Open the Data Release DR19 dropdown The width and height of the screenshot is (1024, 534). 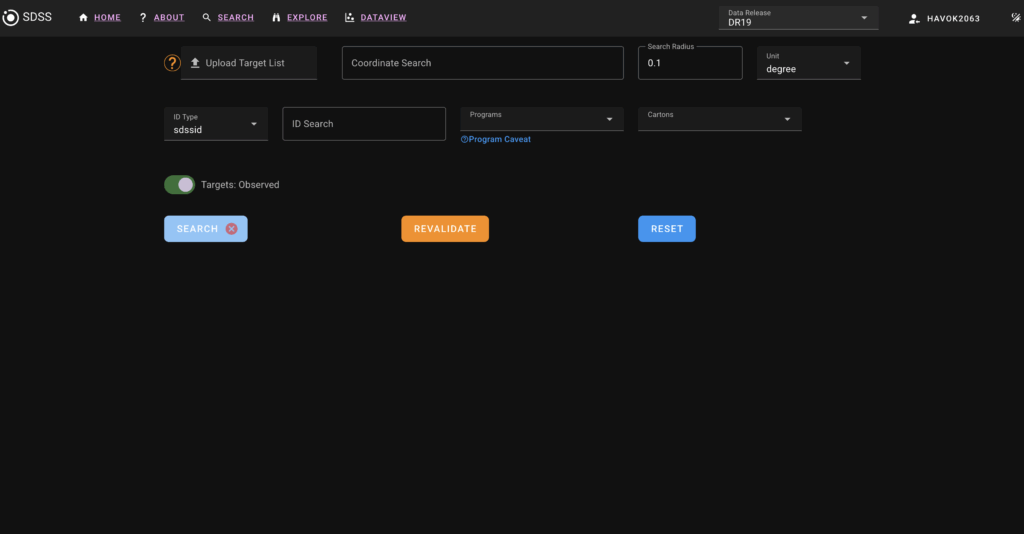pyautogui.click(x=797, y=18)
